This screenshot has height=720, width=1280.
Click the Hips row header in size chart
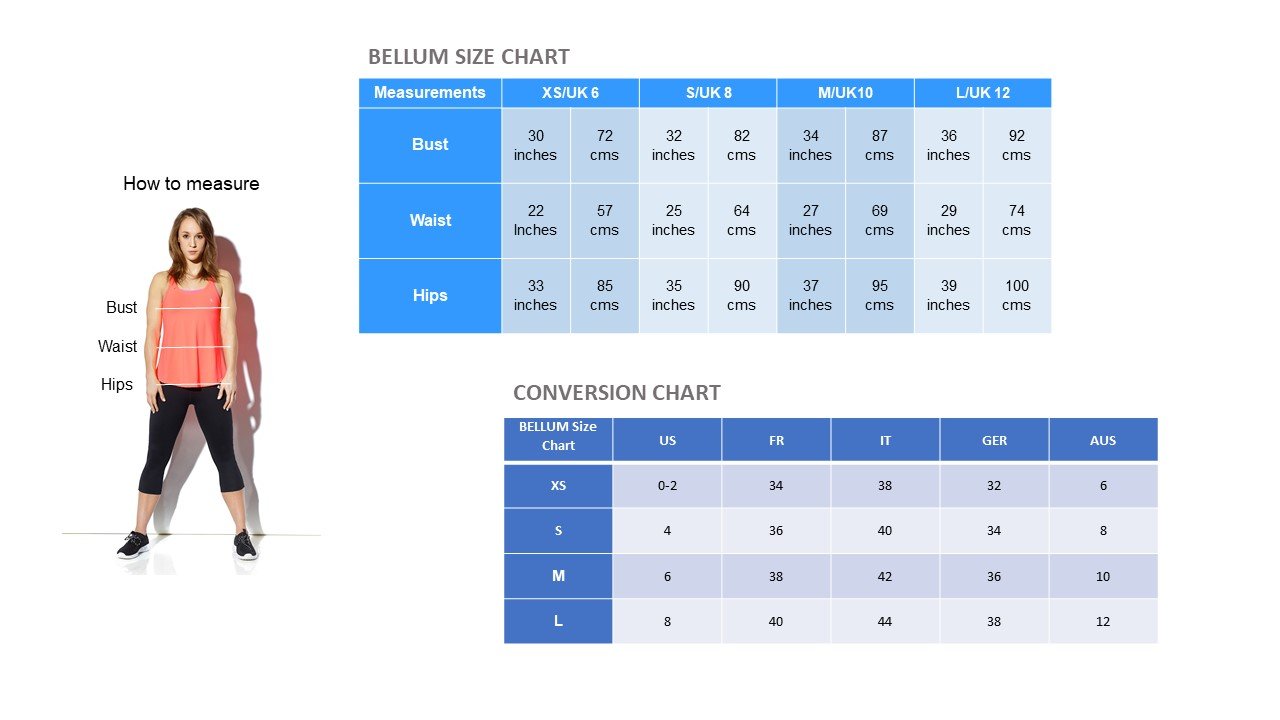coord(430,296)
